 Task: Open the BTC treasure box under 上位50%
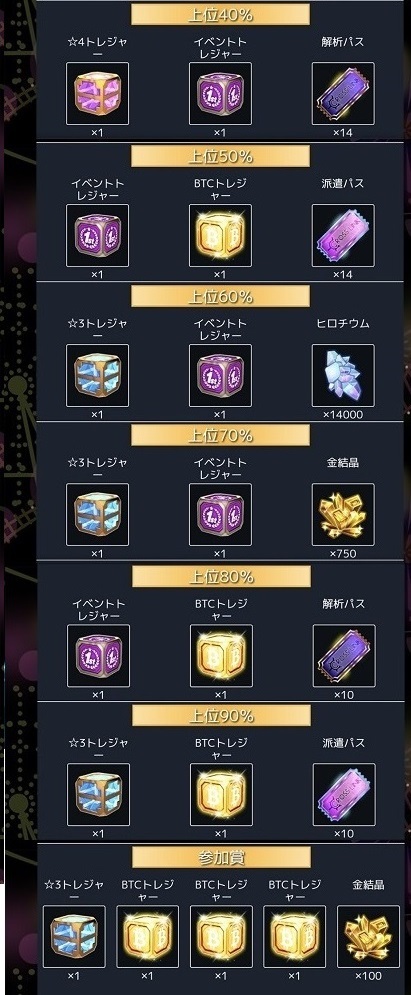220,235
